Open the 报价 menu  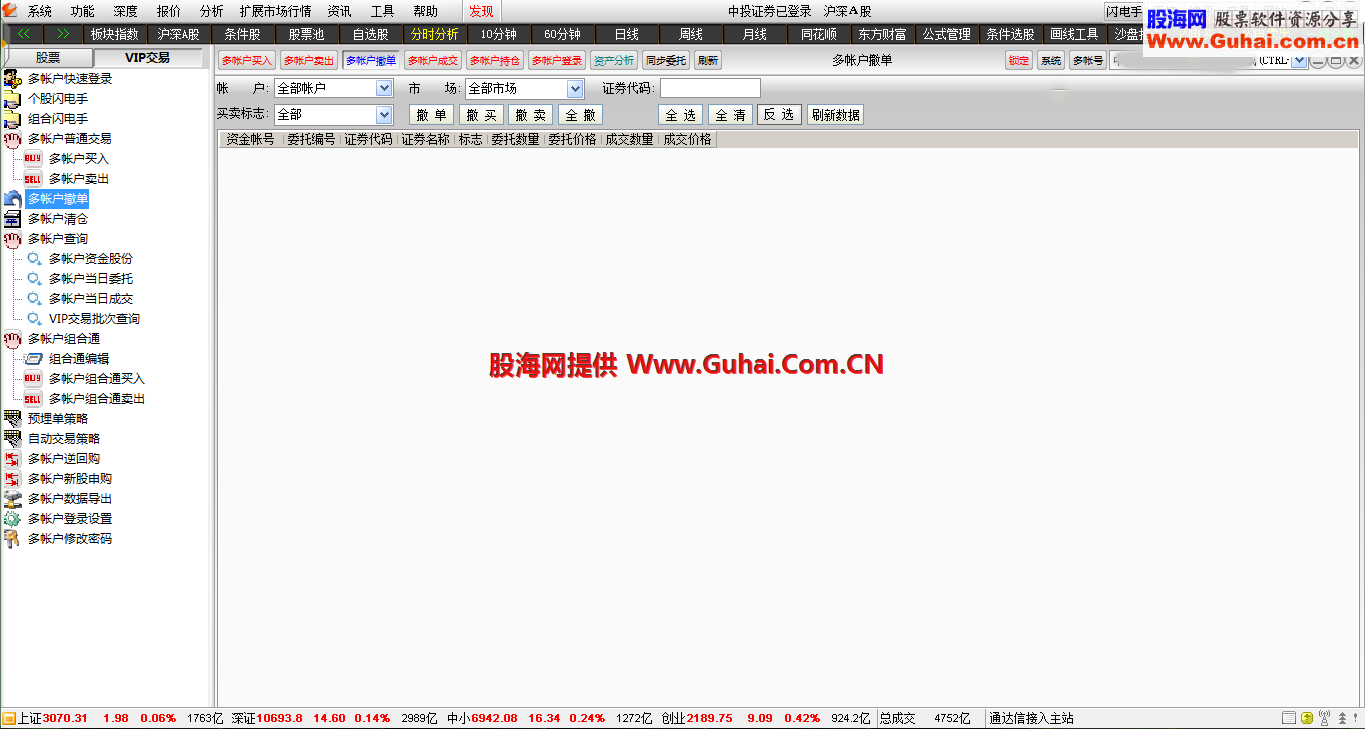pyautogui.click(x=169, y=12)
